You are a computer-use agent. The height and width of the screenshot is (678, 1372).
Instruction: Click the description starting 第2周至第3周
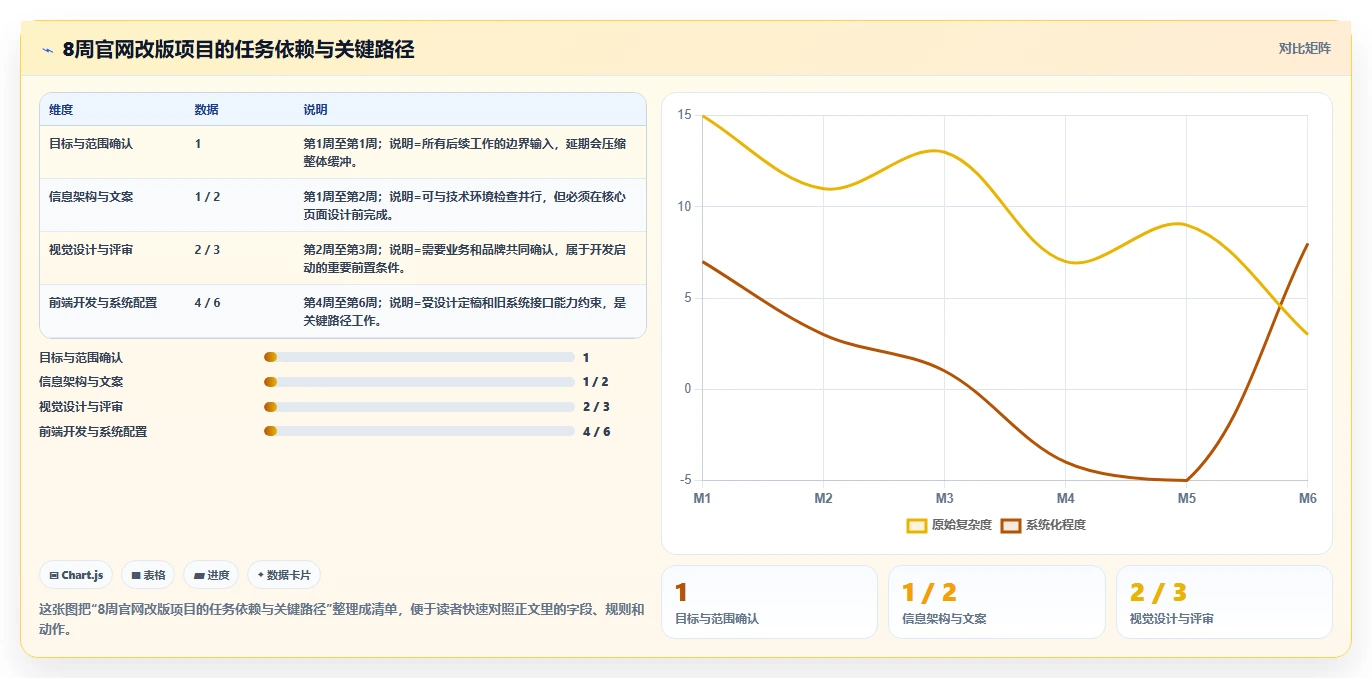pos(465,258)
